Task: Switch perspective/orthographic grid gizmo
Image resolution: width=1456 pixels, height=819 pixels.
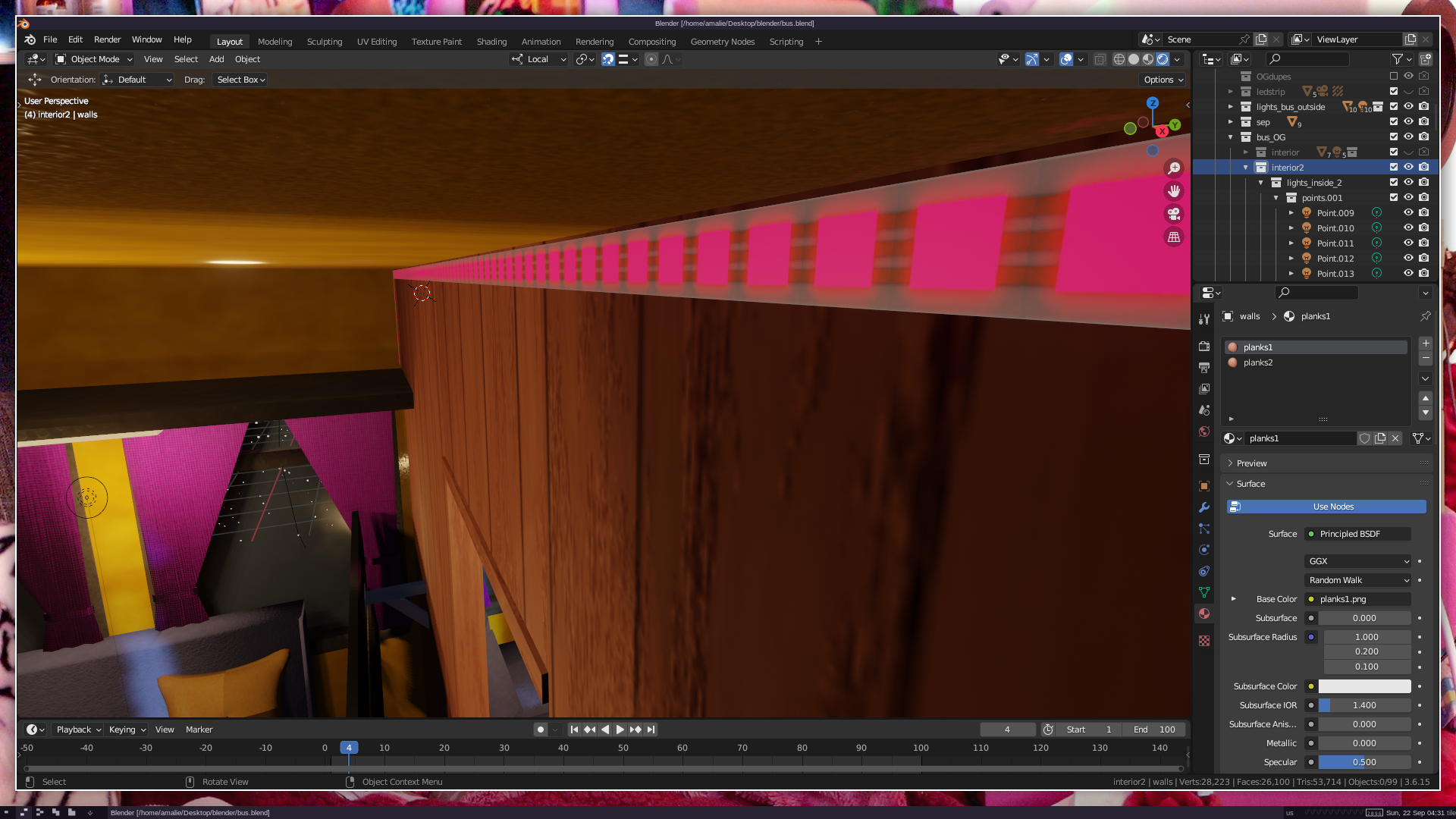Action: (1174, 237)
